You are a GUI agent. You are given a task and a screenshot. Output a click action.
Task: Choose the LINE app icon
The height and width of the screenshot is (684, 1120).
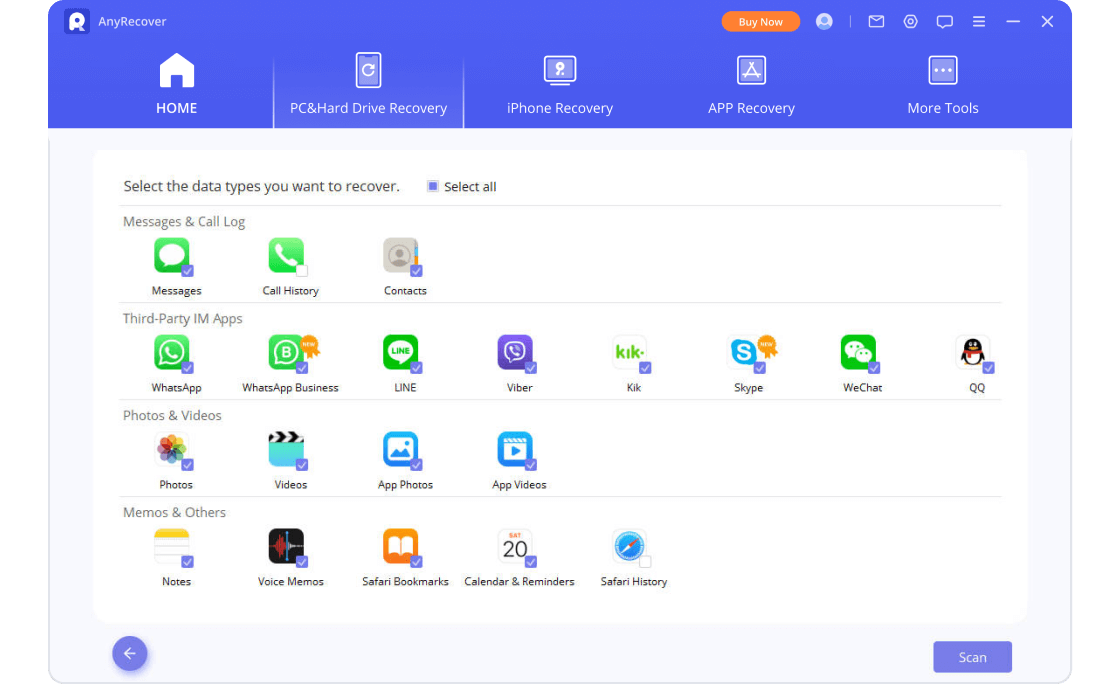400,352
